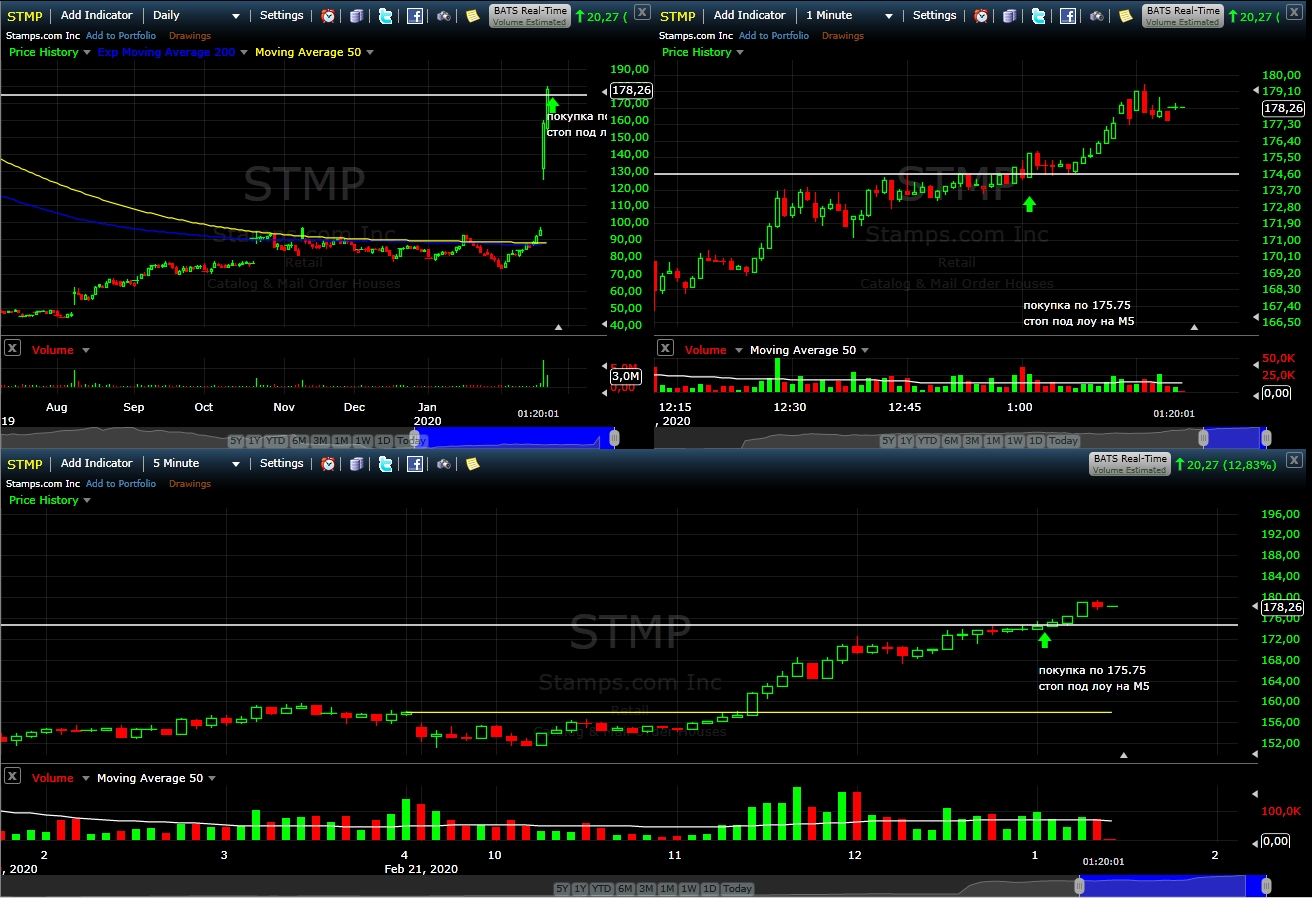Remove Volume pane from 5 Minute chart

click(x=12, y=776)
